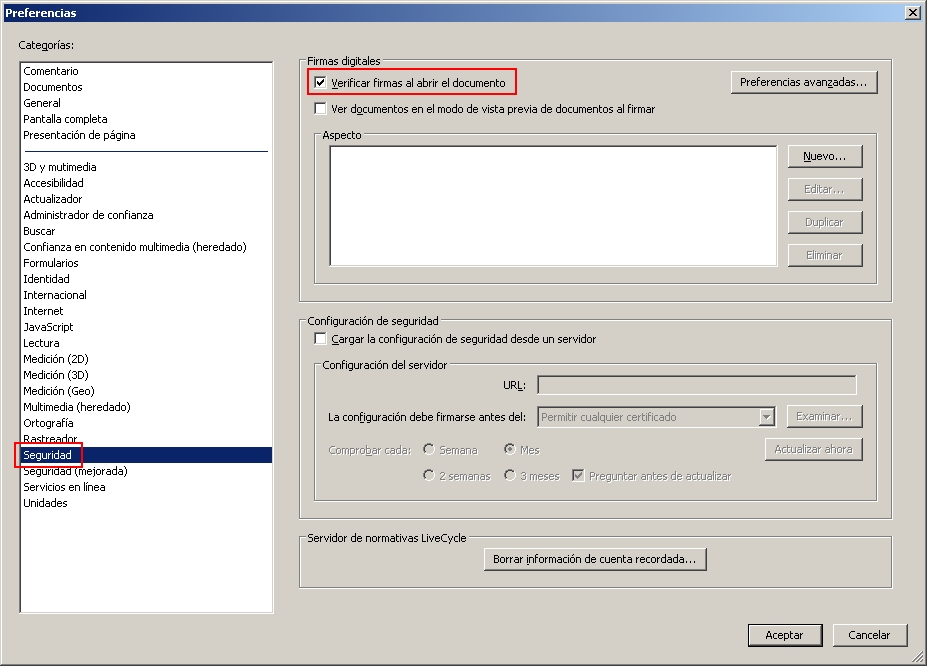Image resolution: width=927 pixels, height=666 pixels.
Task: Select '3D y multimedia' category
Action: (60, 167)
